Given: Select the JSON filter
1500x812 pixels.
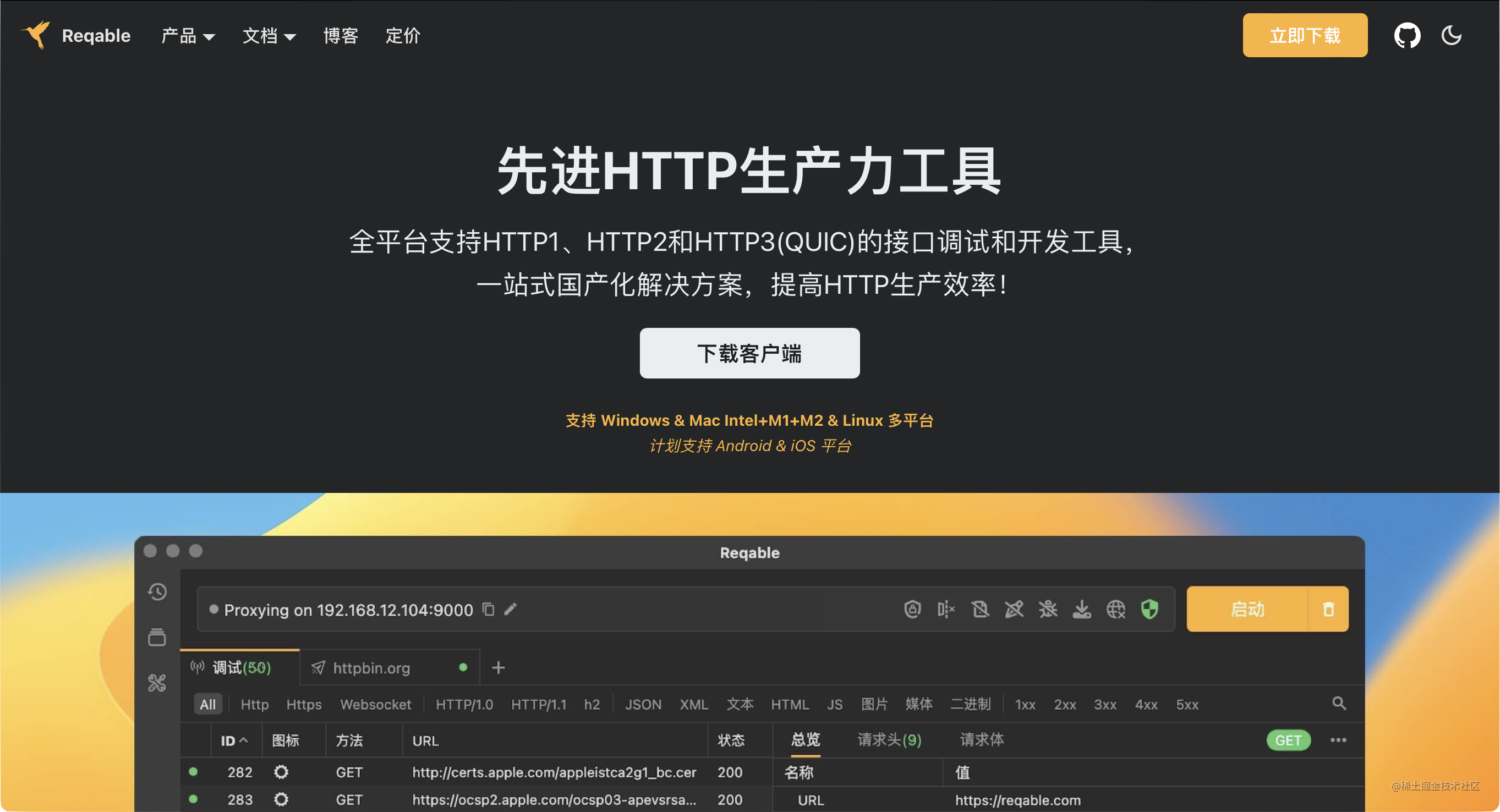Looking at the screenshot, I should (x=643, y=704).
